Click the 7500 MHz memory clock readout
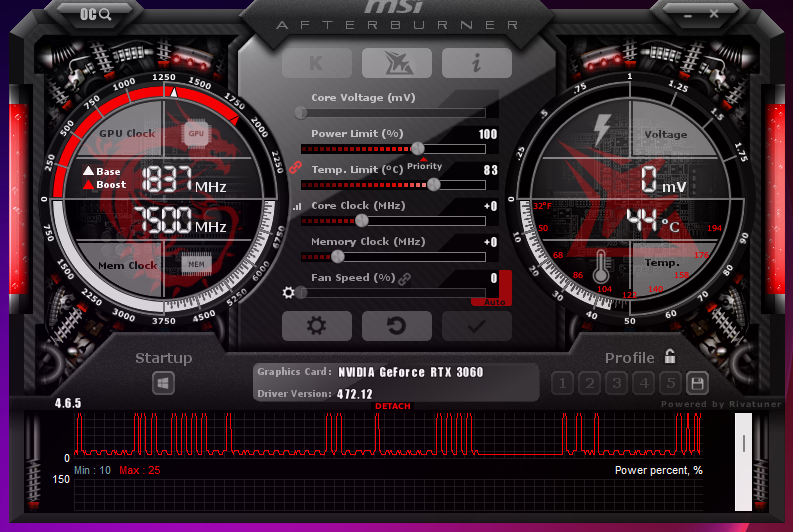This screenshot has height=532, width=793. pyautogui.click(x=180, y=220)
